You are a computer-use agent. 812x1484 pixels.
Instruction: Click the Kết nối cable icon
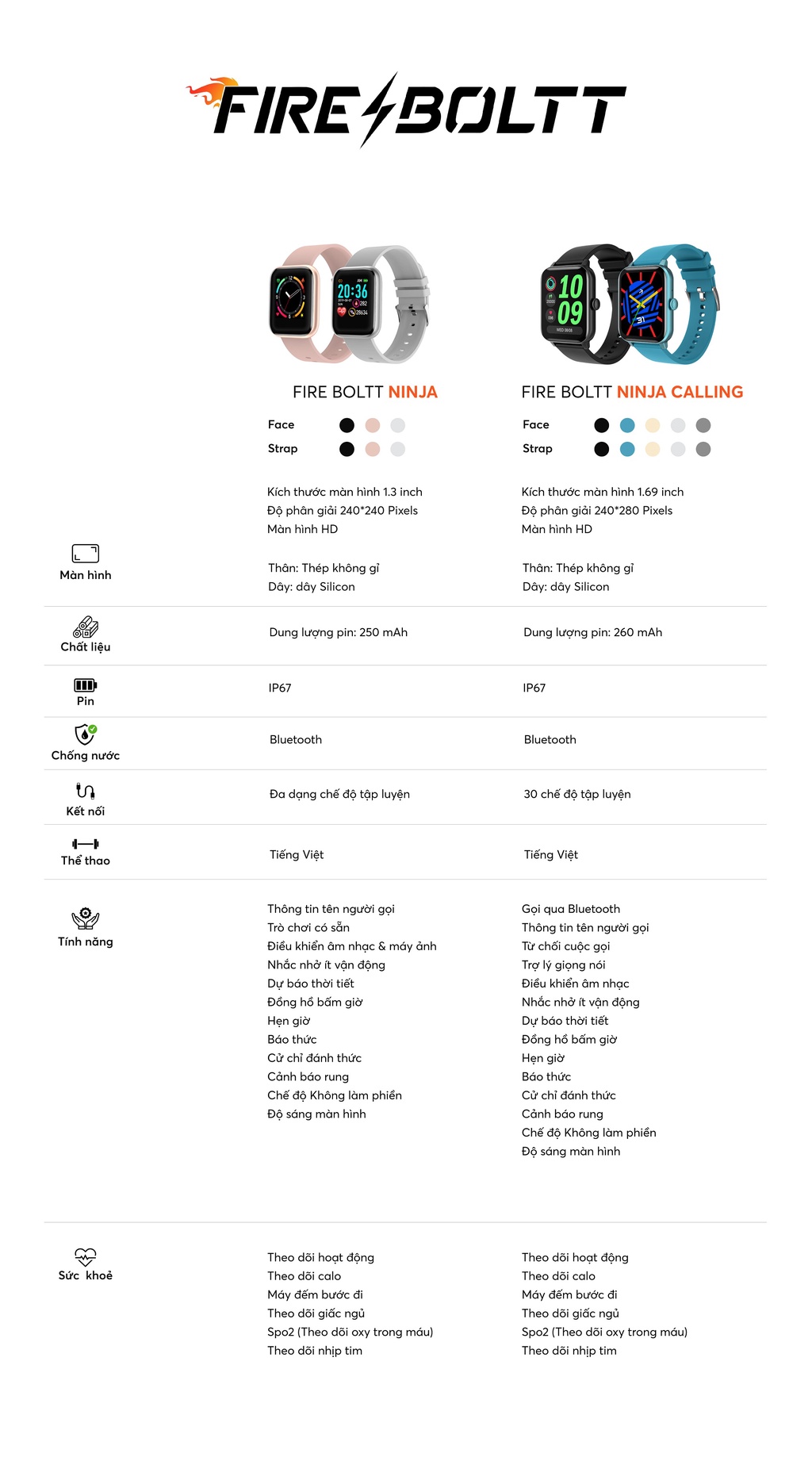[x=86, y=791]
